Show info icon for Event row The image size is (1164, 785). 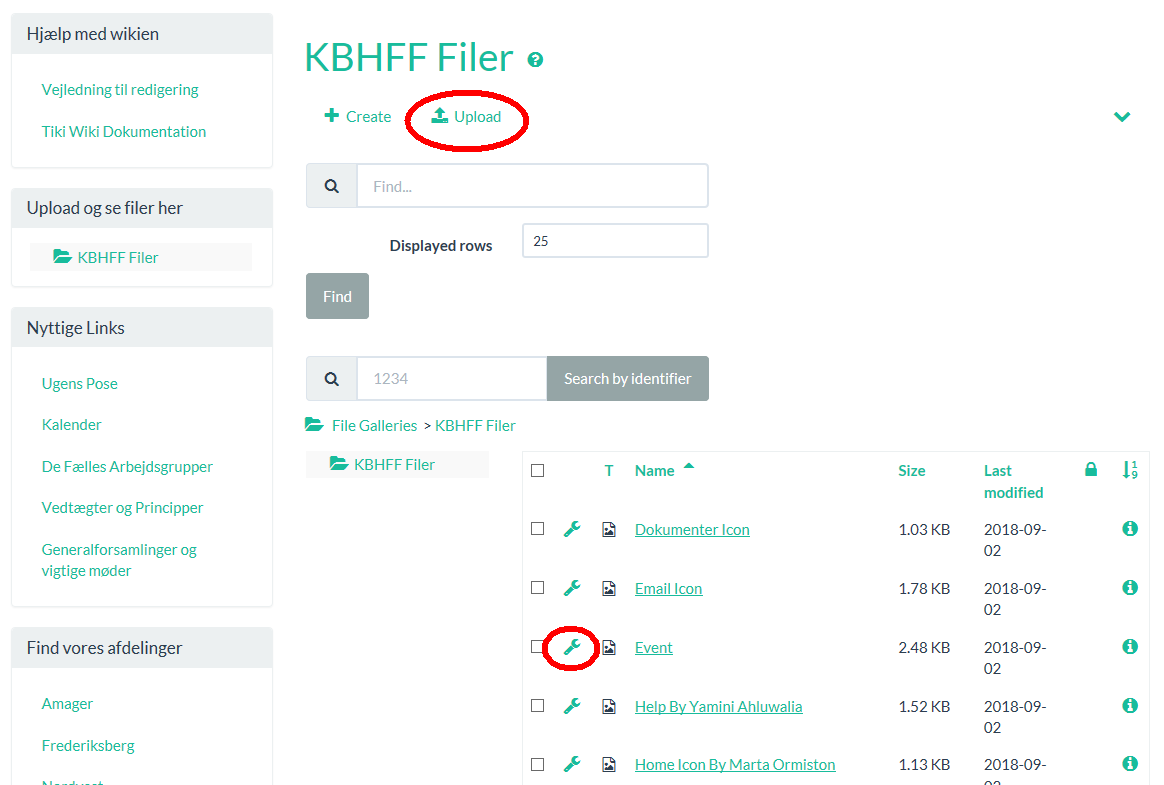click(x=1130, y=647)
